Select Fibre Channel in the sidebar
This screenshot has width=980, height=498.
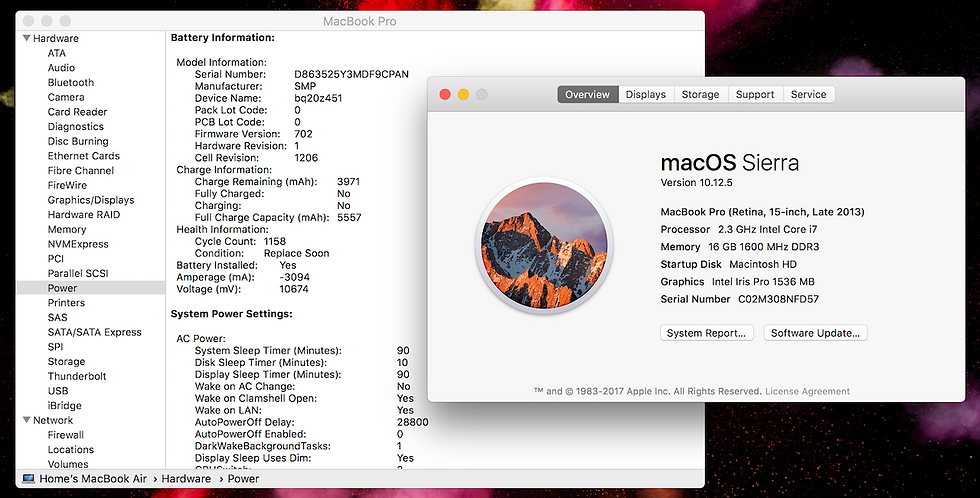[81, 171]
